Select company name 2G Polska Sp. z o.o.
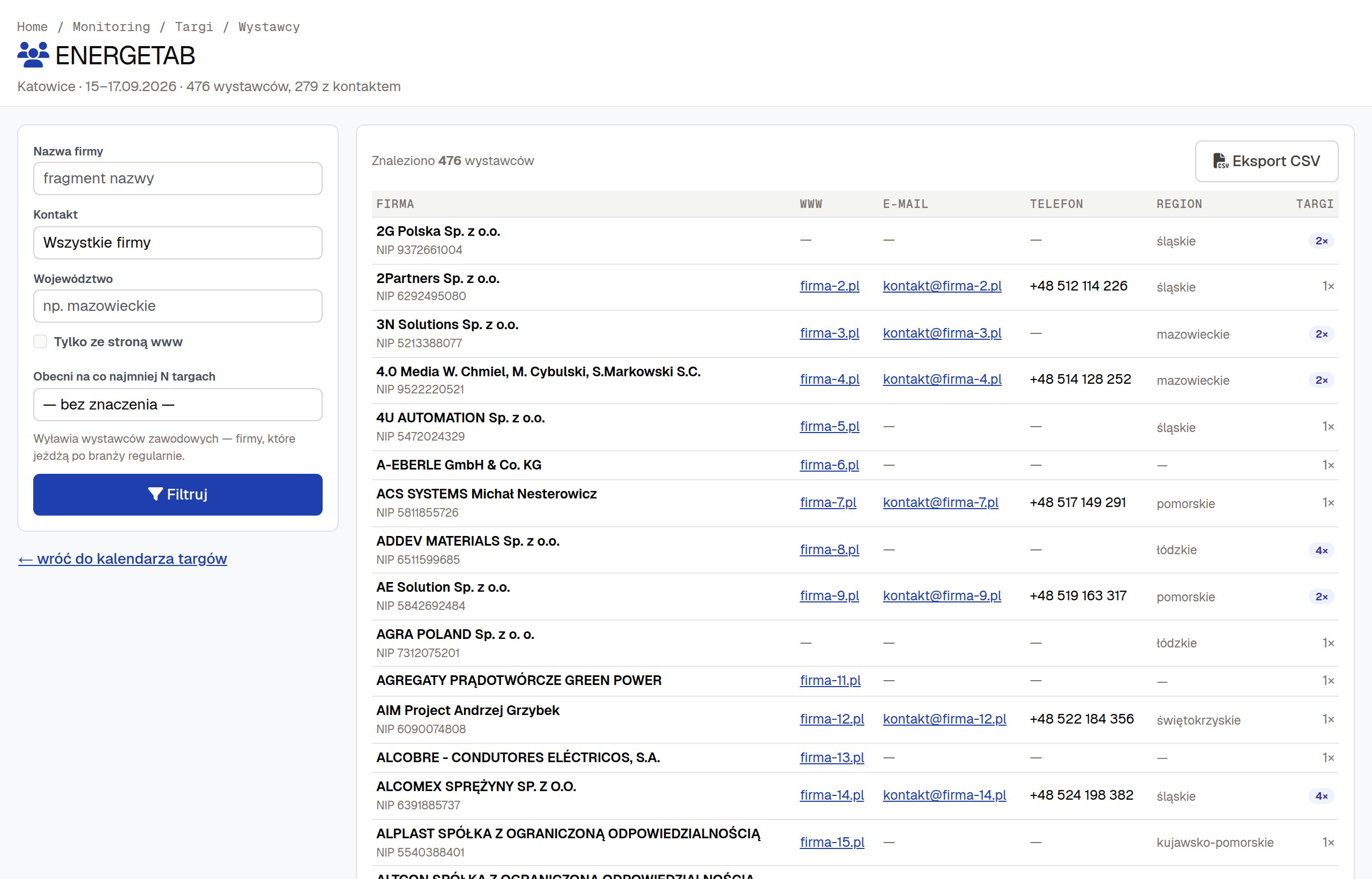This screenshot has width=1372, height=879. (438, 231)
